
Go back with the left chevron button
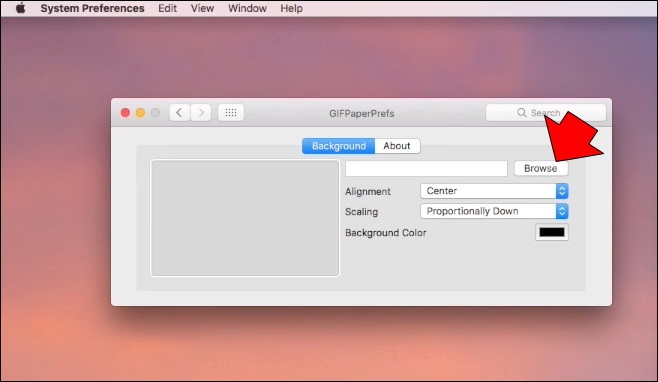[180, 113]
